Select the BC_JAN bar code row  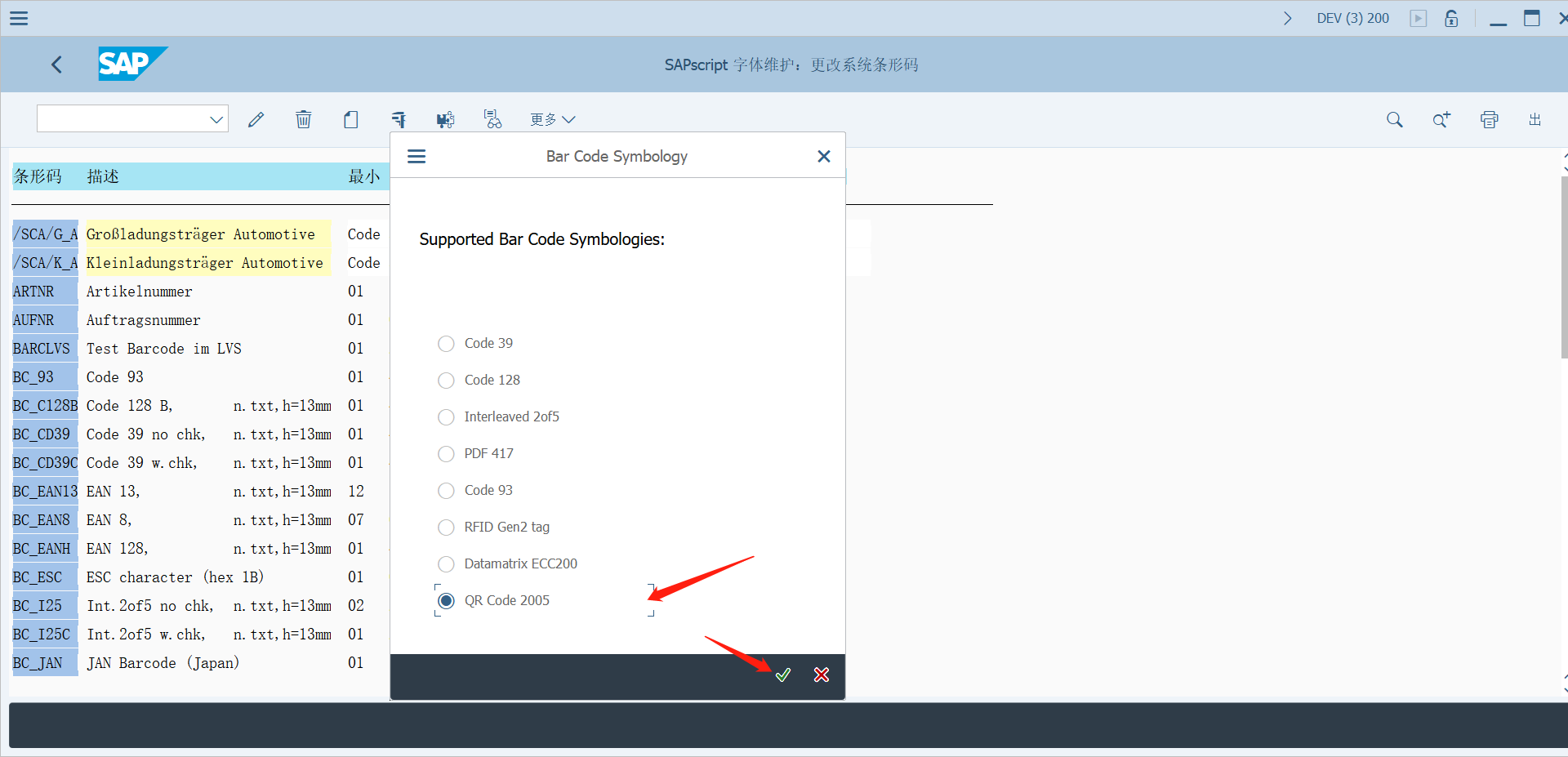click(x=45, y=663)
